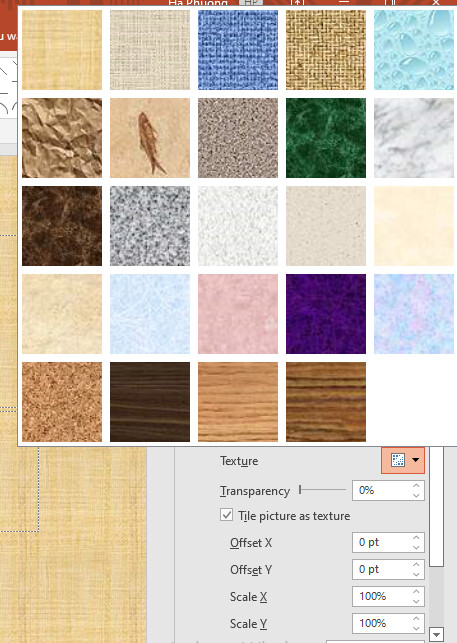
Task: Choose the striped Medium wood texture
Action: (326, 402)
